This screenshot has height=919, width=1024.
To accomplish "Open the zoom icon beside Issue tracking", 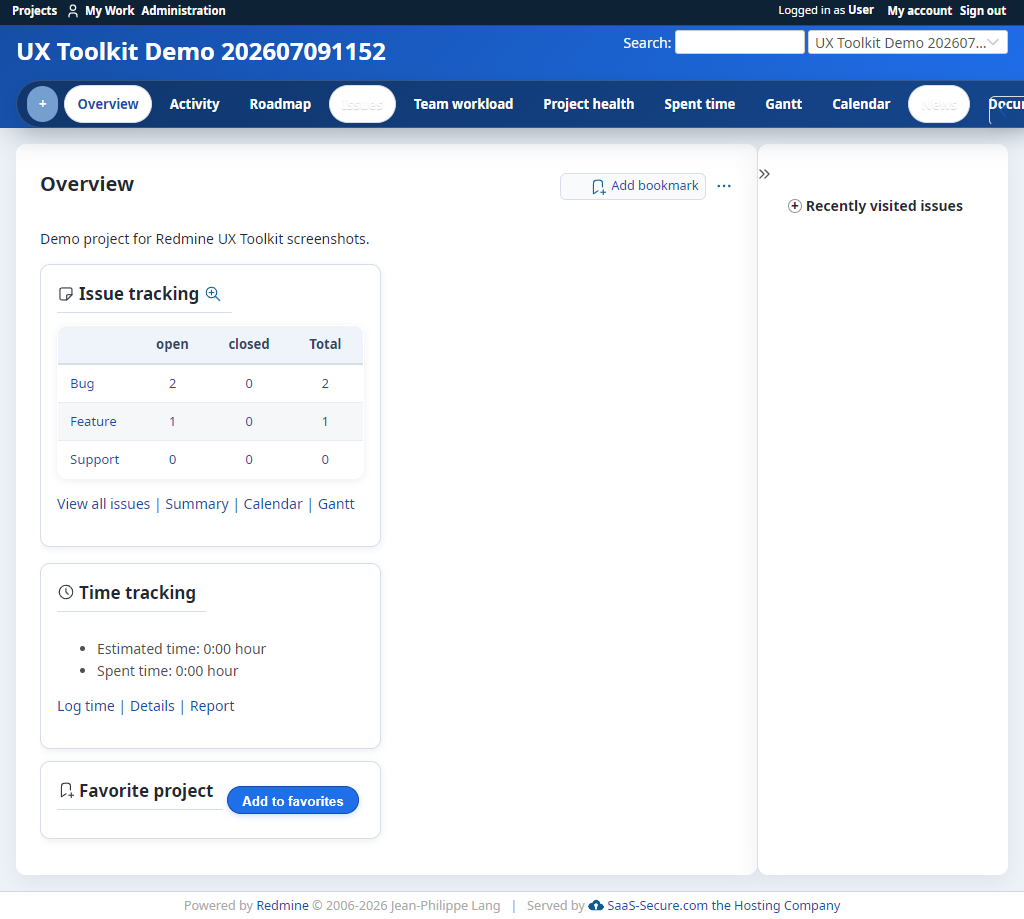I will click(x=213, y=294).
